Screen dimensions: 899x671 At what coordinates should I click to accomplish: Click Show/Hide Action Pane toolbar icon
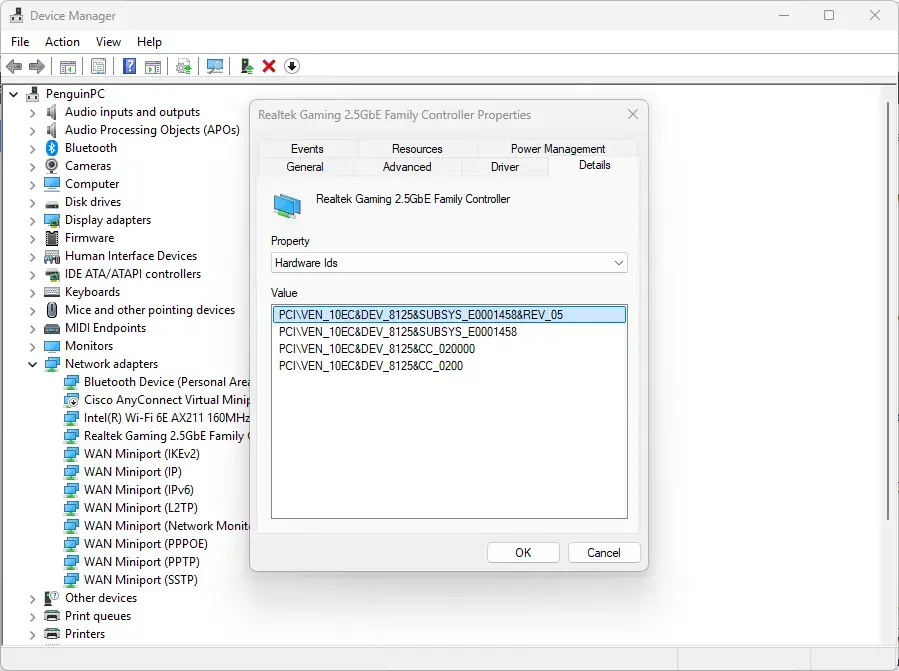(x=153, y=67)
